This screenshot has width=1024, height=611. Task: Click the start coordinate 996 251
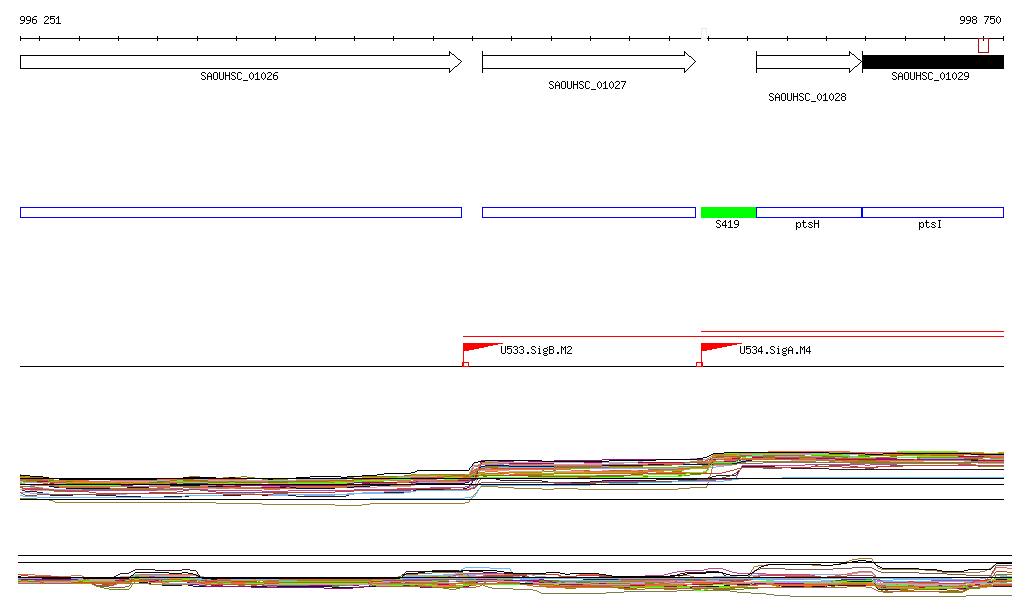(40, 20)
